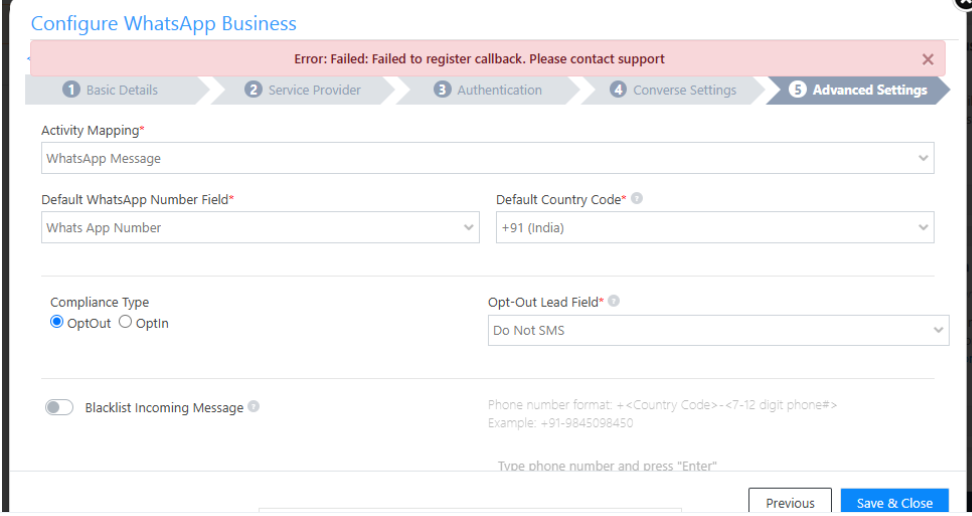Select the OptOut compliance type
972x516 pixels.
(x=57, y=322)
